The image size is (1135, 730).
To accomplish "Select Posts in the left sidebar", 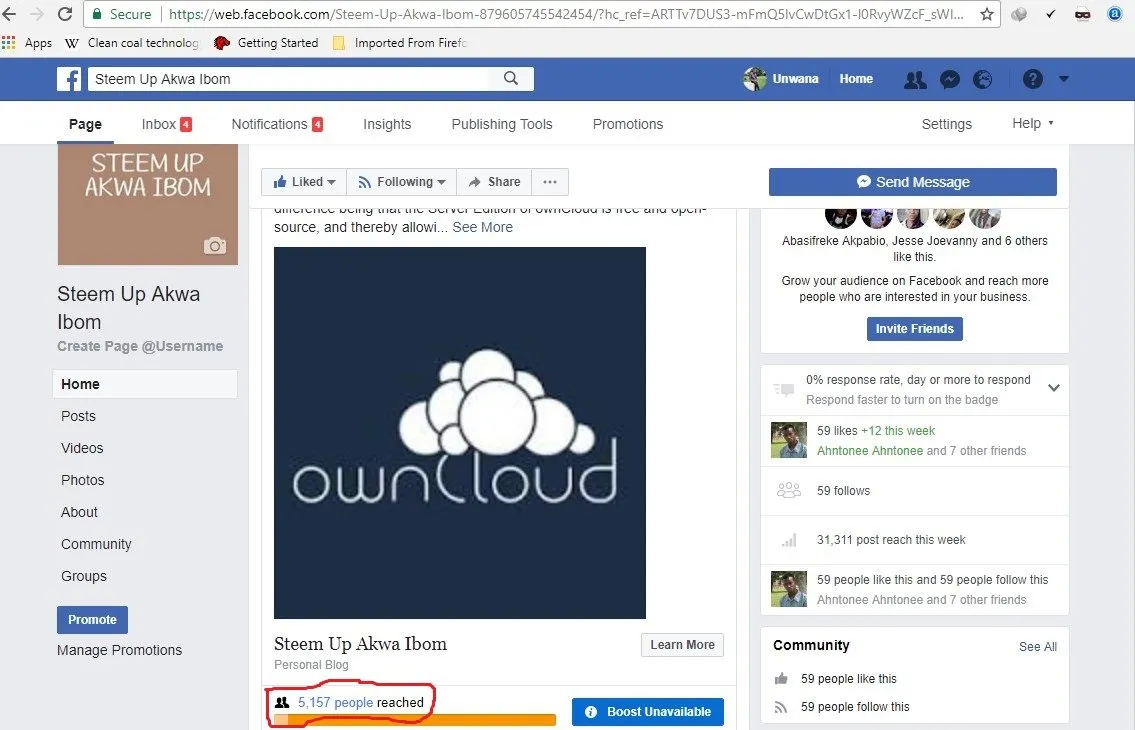I will (x=78, y=416).
